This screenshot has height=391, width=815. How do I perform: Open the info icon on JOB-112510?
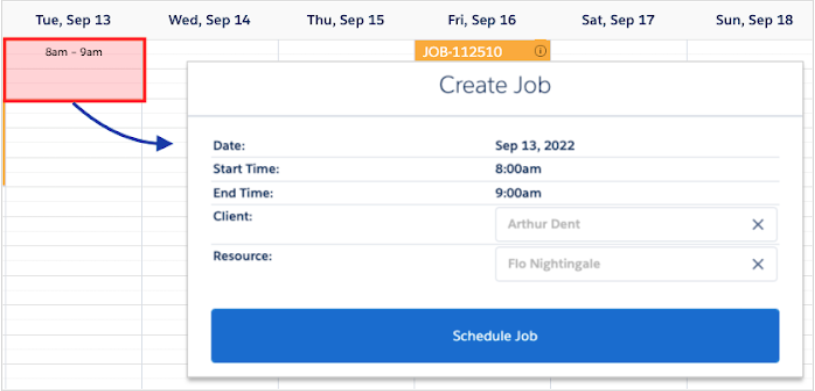pos(541,51)
